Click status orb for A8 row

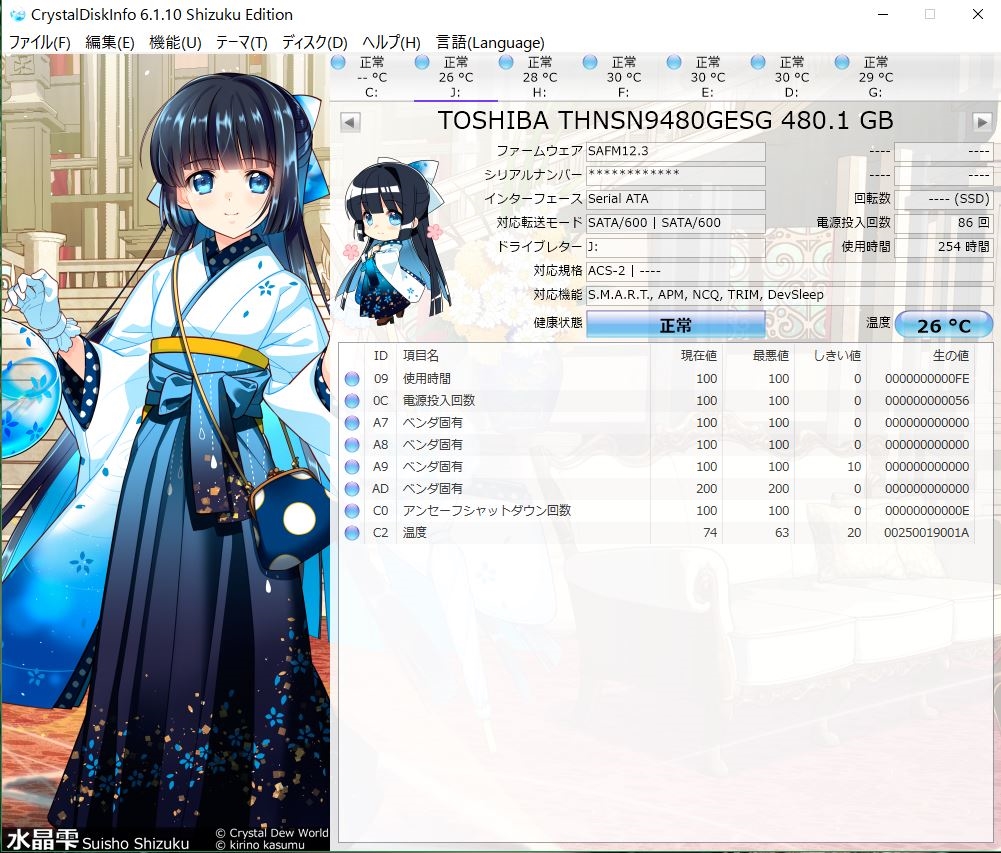click(352, 445)
